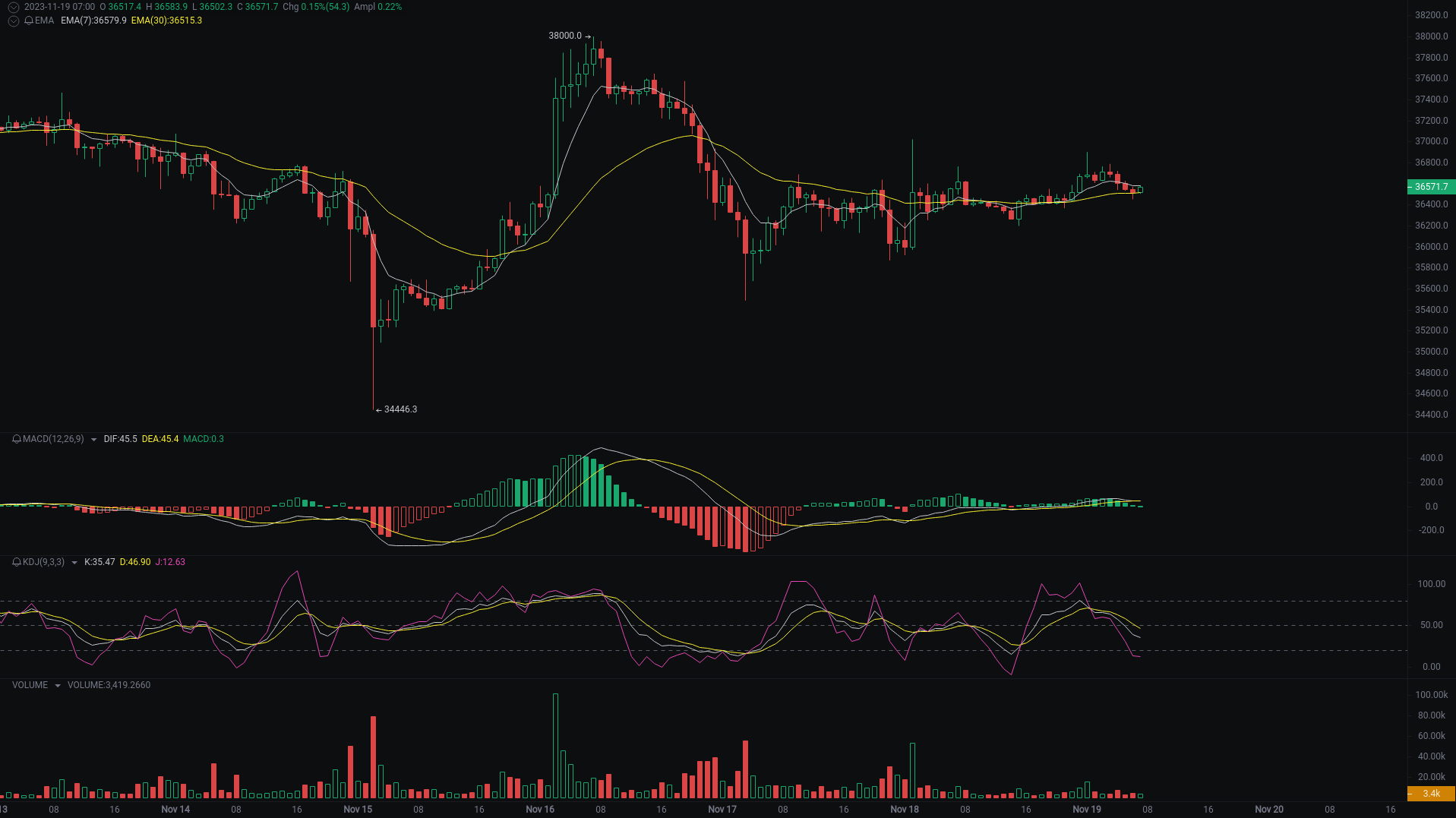Click the Chg 0.15%(54.3) readout
The height and width of the screenshot is (818, 1456).
(x=316, y=7)
